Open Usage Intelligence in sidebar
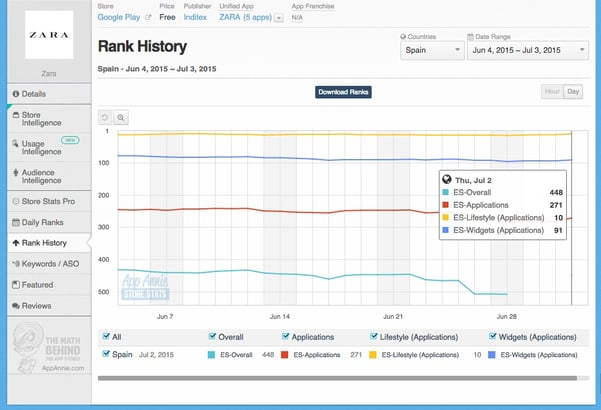The width and height of the screenshot is (601, 410). pos(44,147)
